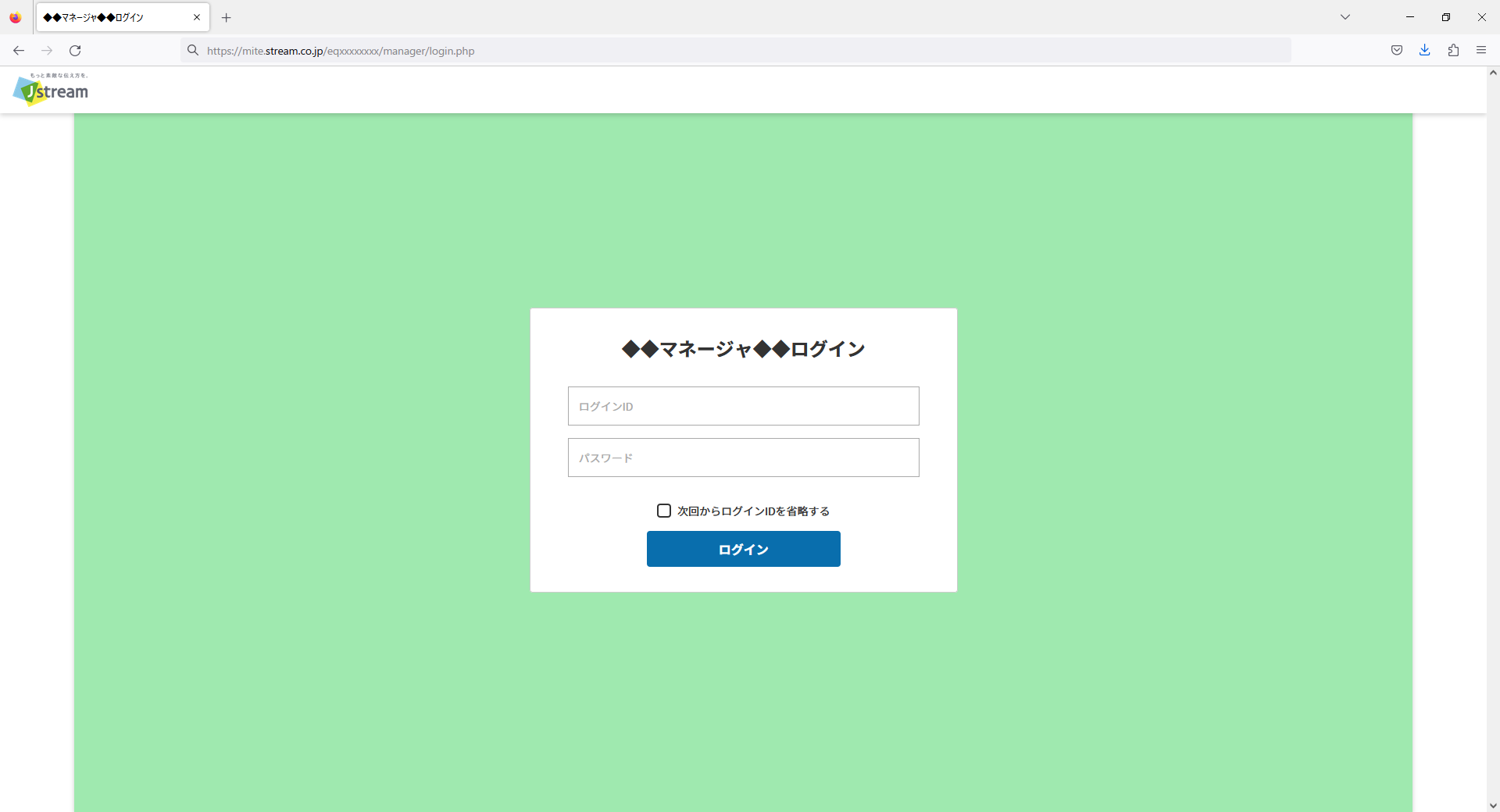Click into the パスワード field

(744, 458)
